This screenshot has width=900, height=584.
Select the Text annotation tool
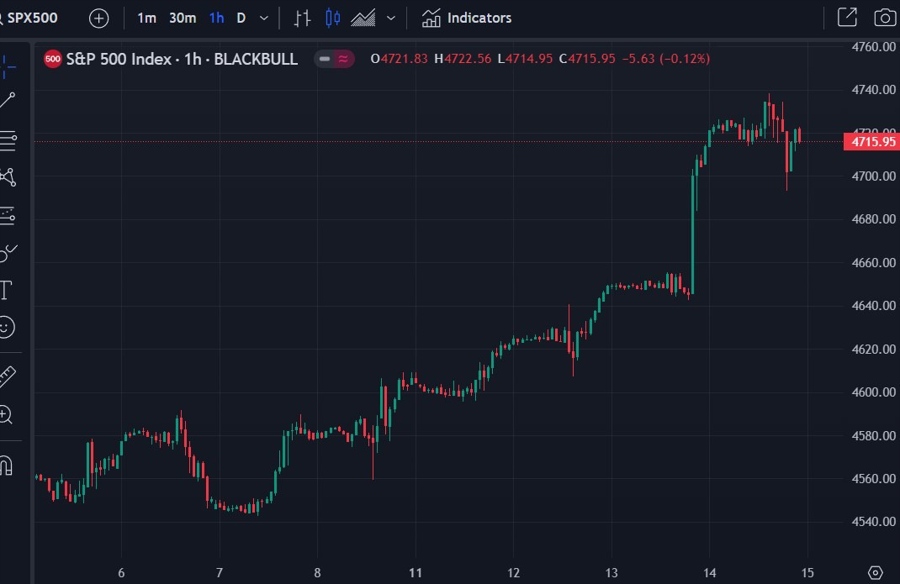6,291
